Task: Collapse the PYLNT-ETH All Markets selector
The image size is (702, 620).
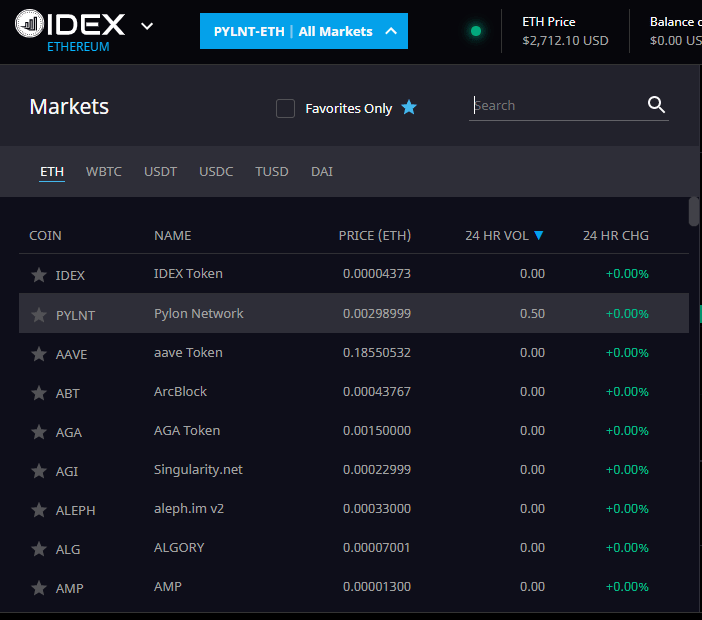Action: coord(304,31)
